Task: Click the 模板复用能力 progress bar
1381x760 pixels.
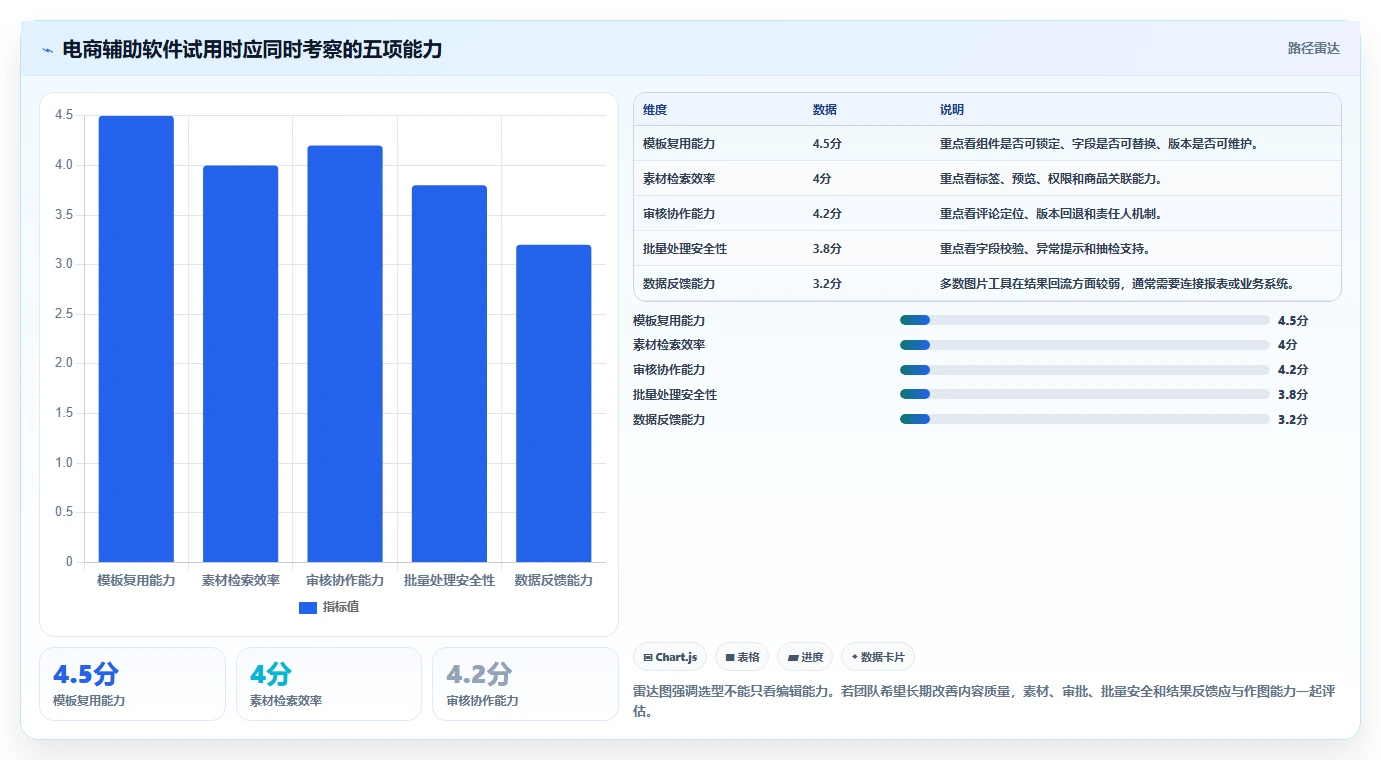Action: pyautogui.click(x=1085, y=320)
